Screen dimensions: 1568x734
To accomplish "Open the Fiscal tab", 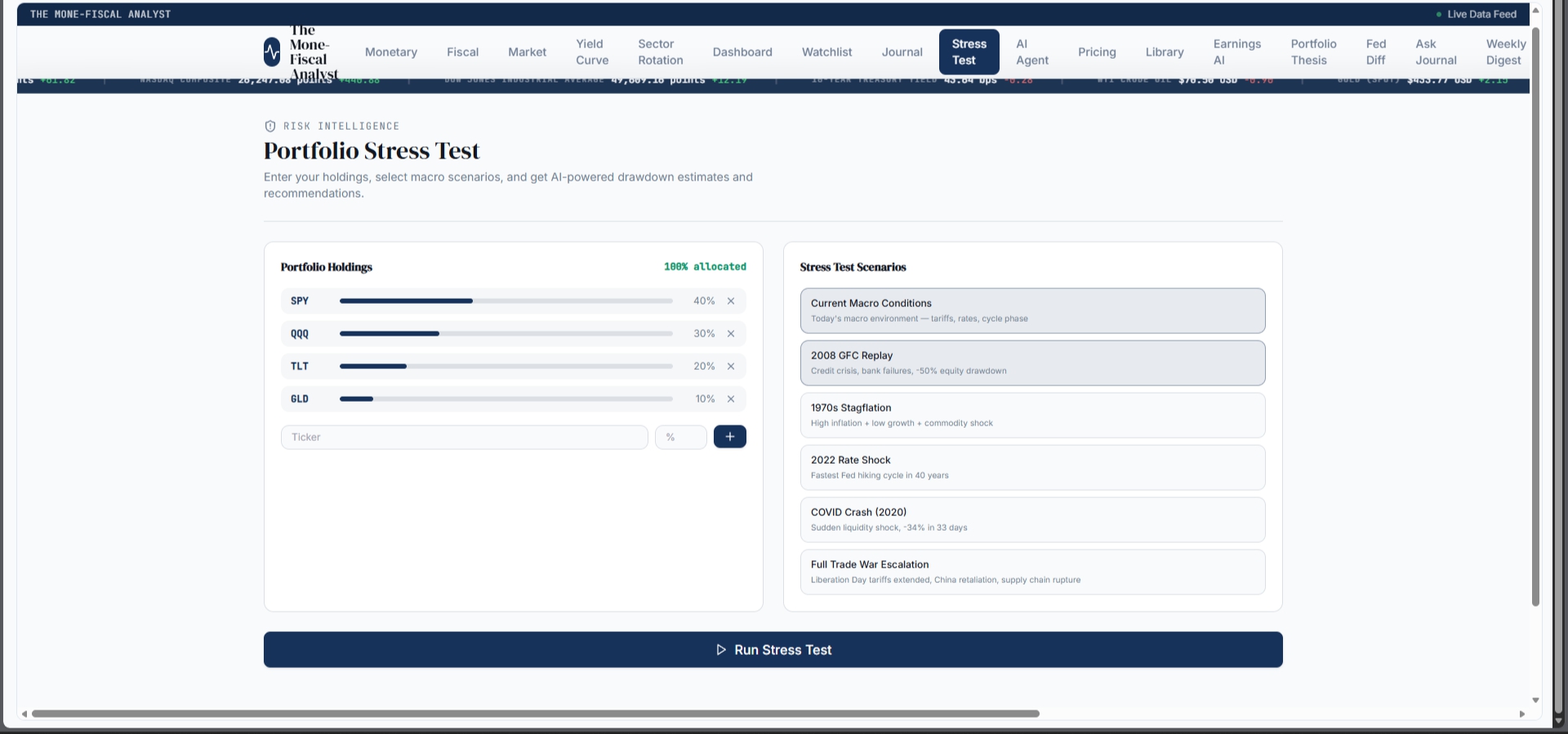I will pyautogui.click(x=462, y=52).
